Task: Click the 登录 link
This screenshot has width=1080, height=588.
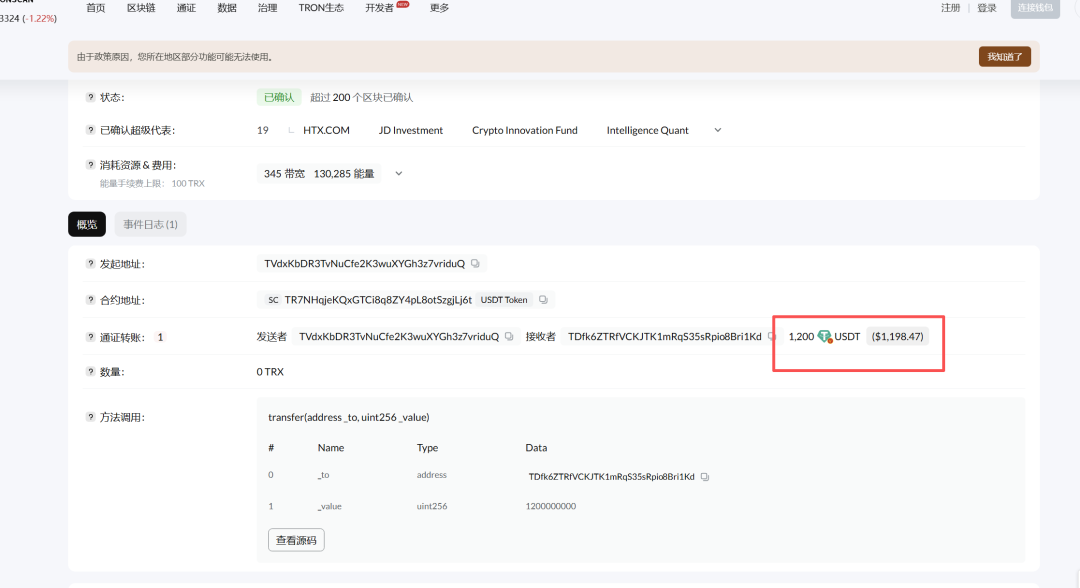Action: click(987, 8)
